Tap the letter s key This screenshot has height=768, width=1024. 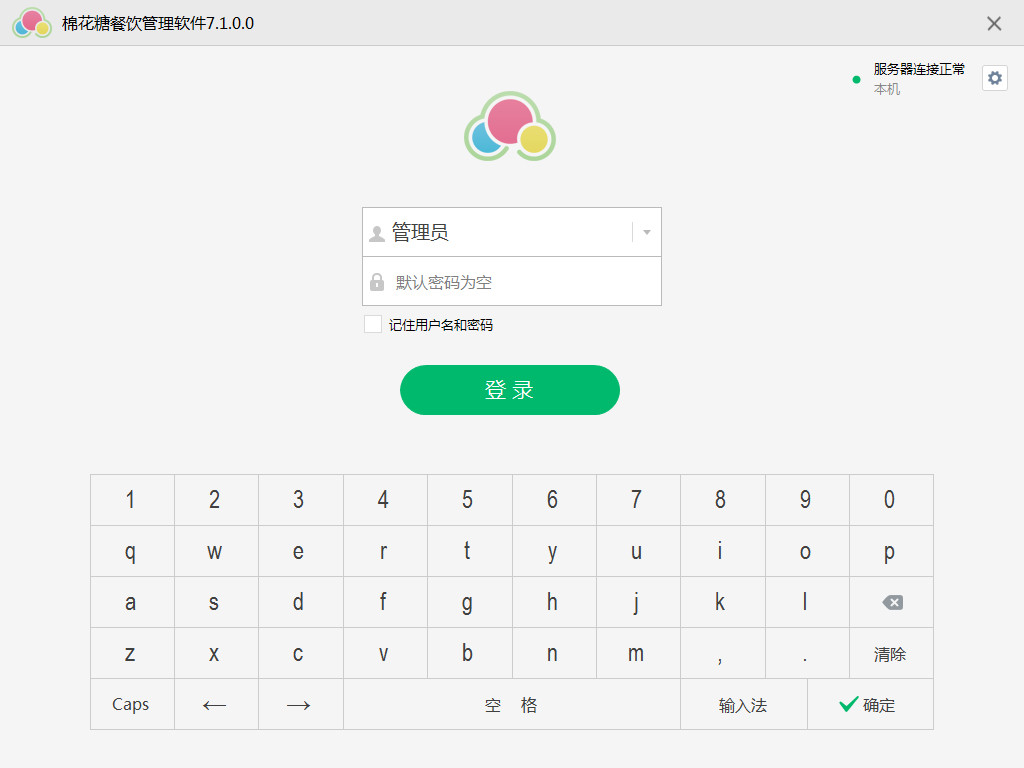click(x=217, y=602)
